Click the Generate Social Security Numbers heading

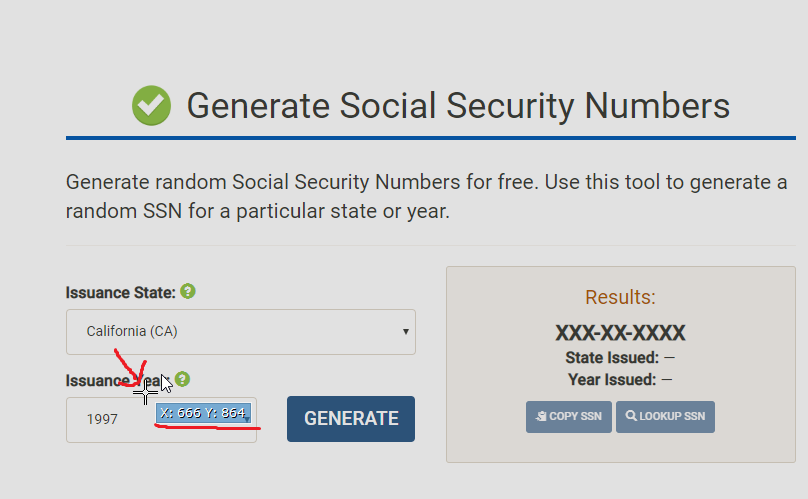pyautogui.click(x=458, y=105)
